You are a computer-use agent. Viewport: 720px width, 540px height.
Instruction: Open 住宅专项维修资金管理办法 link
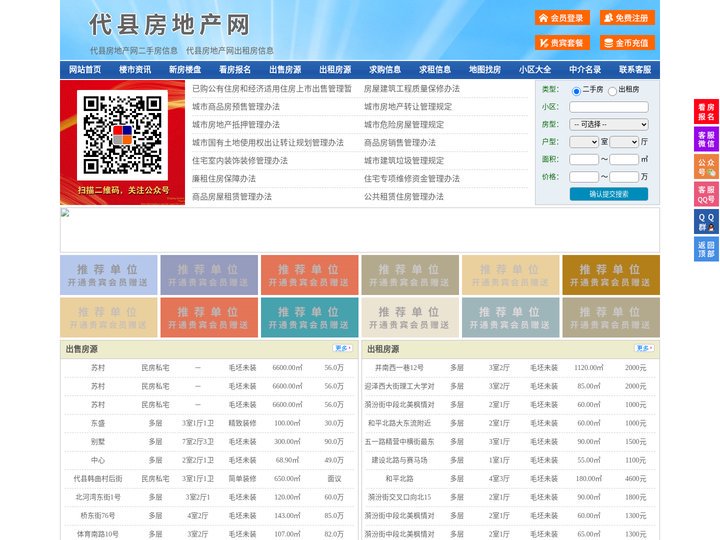[411, 179]
